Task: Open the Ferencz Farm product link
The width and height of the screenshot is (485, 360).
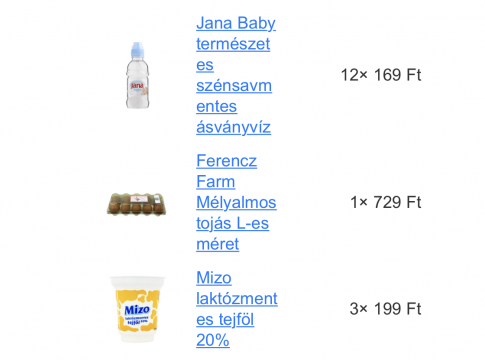Action: coord(236,202)
